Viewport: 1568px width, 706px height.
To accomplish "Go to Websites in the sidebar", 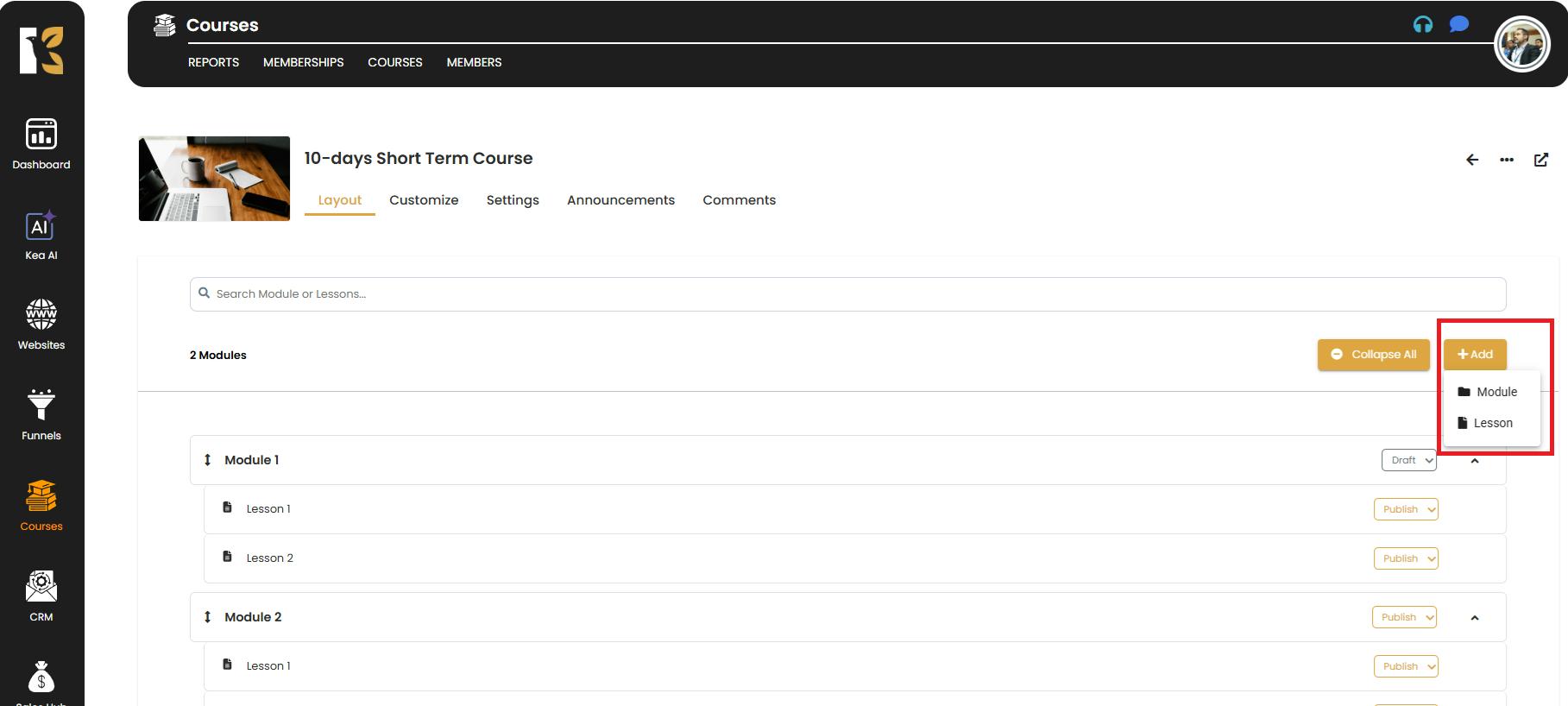I will point(41,325).
